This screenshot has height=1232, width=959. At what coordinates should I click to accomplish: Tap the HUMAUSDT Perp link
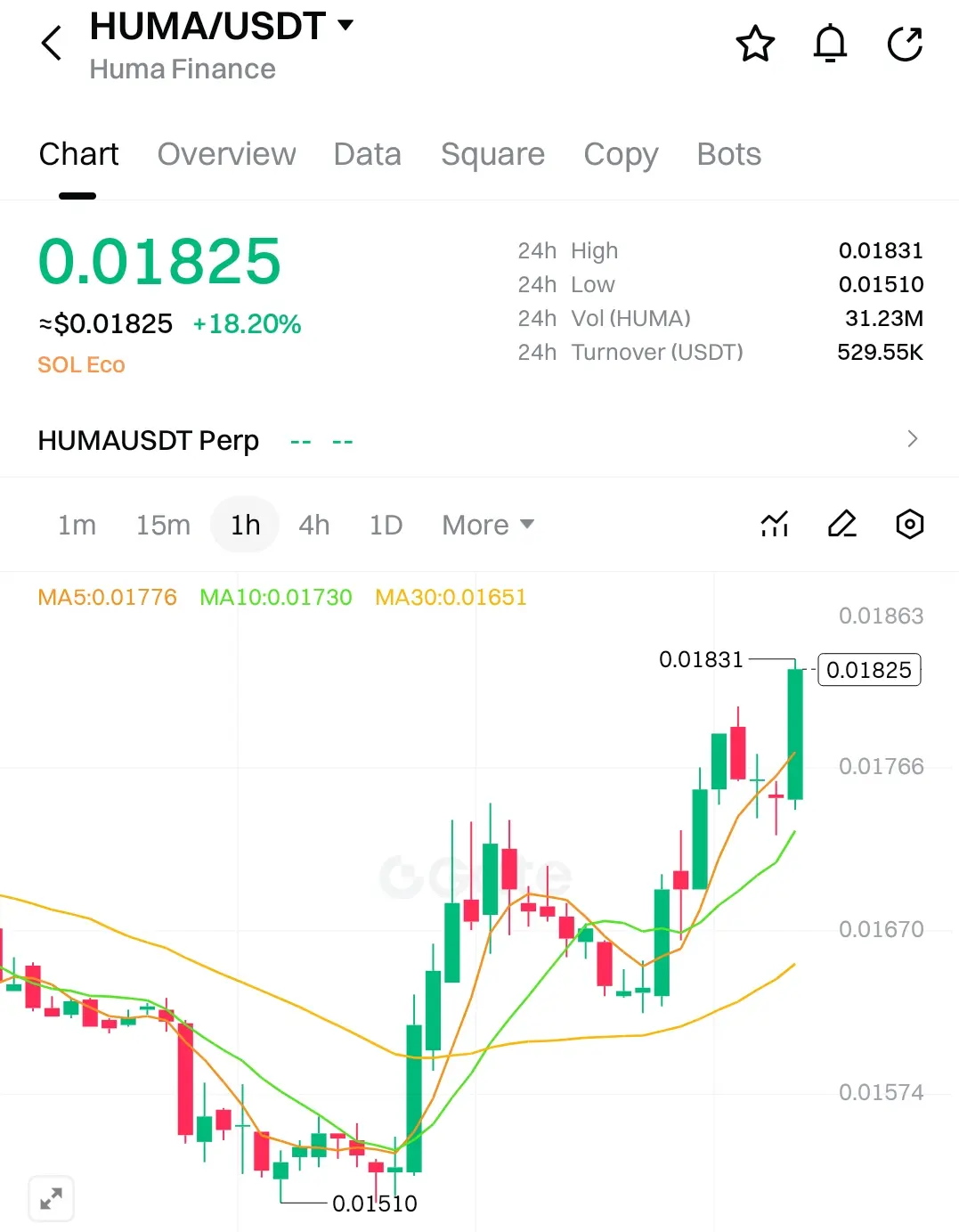coord(148,440)
